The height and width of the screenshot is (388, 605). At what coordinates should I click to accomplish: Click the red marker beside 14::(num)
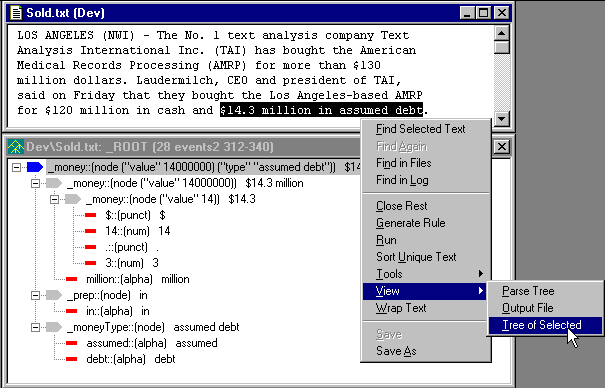91,231
